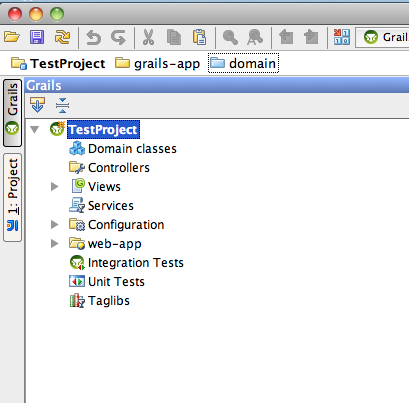Click the Make Project binary icon
The image size is (409, 403).
pyautogui.click(x=342, y=37)
